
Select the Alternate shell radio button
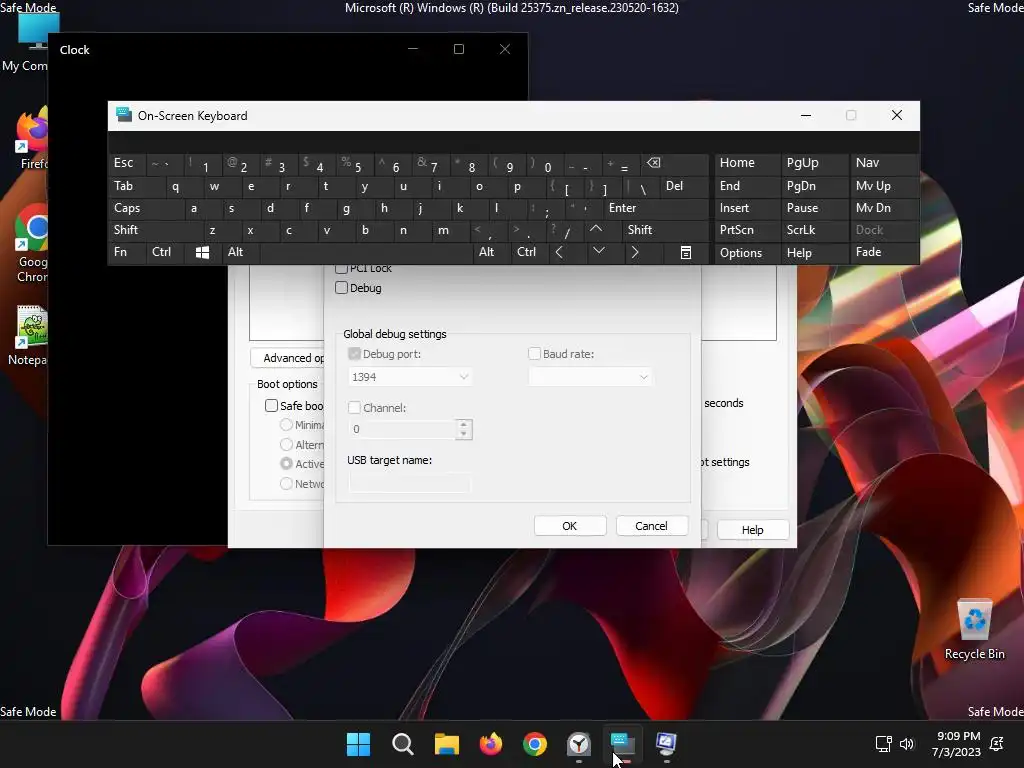coord(286,445)
